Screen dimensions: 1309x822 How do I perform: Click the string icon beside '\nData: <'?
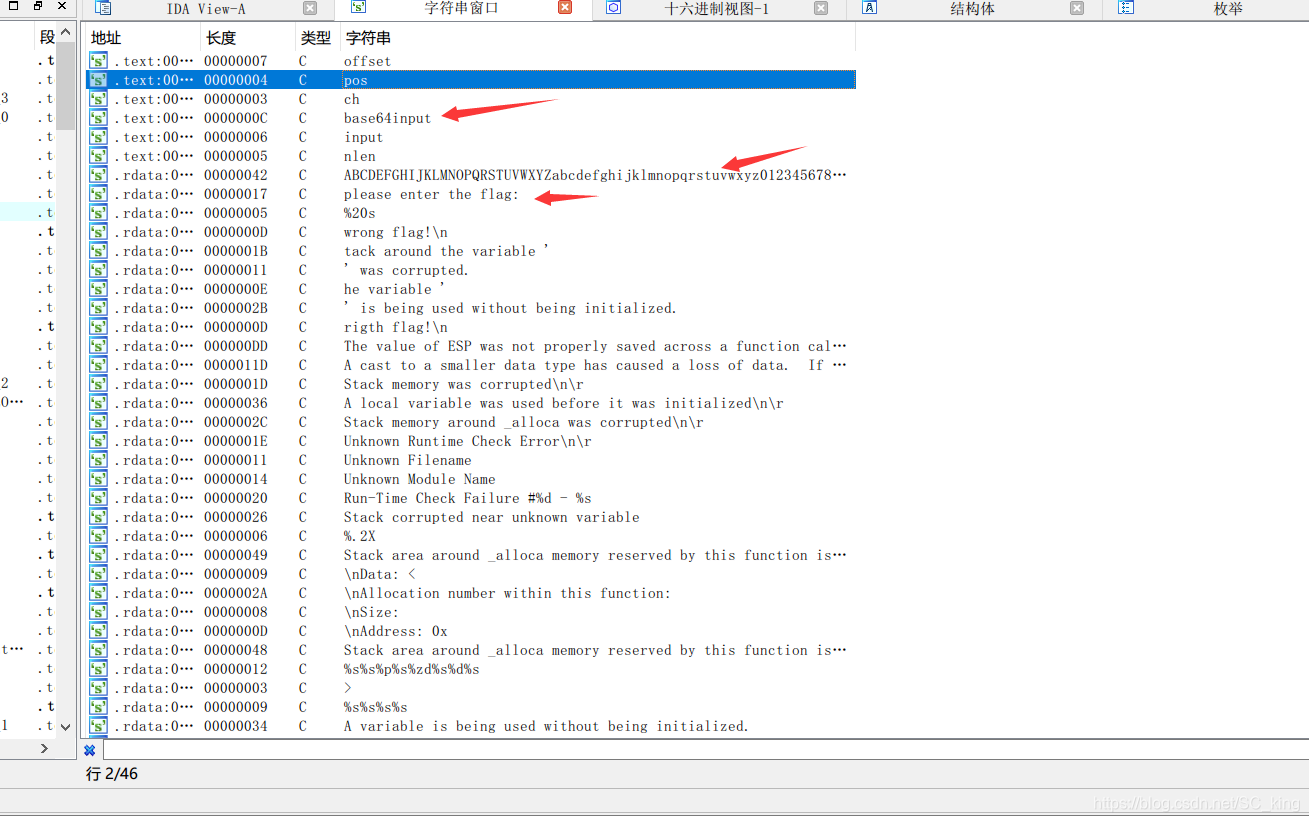[x=98, y=574]
